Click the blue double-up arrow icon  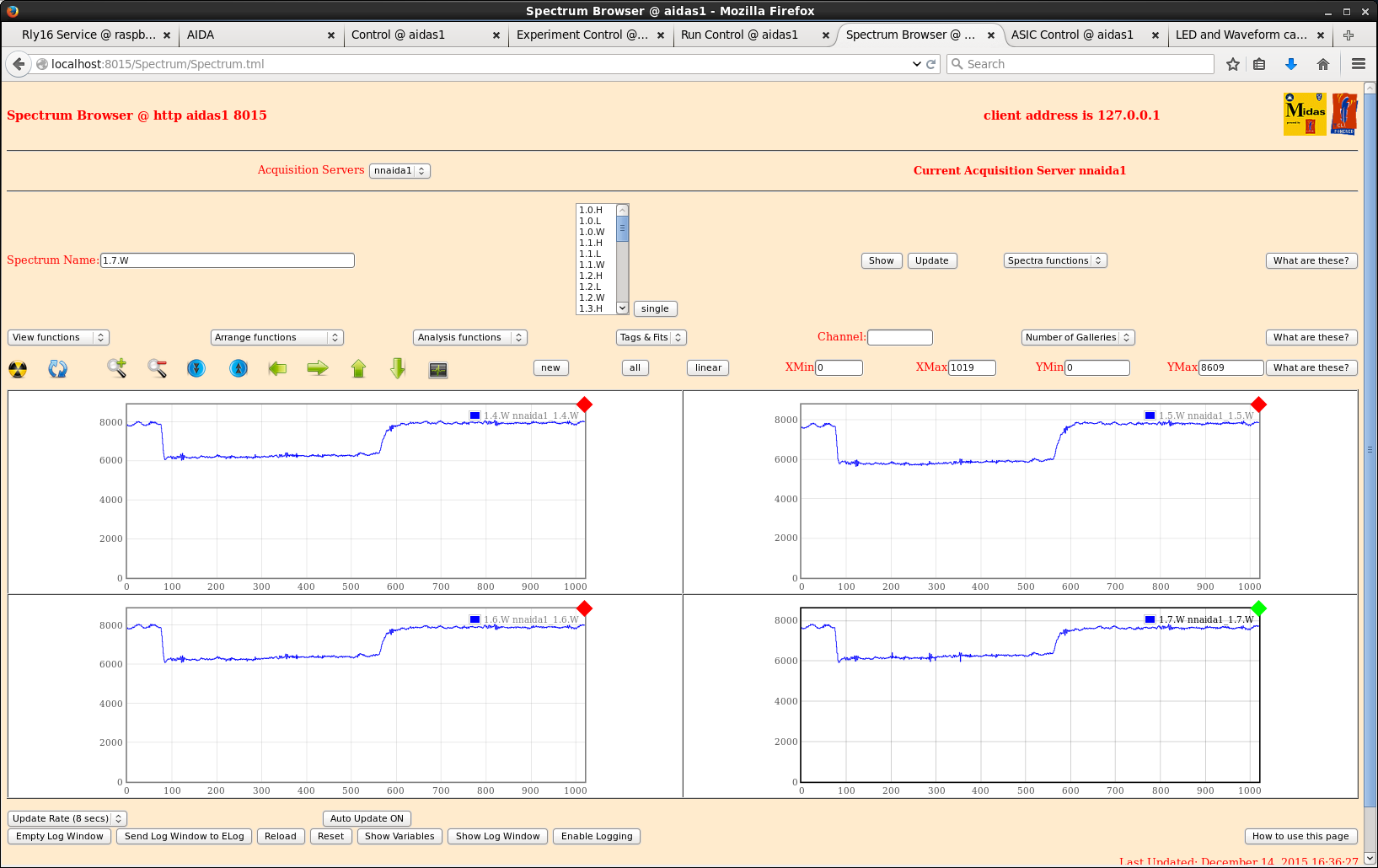(x=239, y=368)
